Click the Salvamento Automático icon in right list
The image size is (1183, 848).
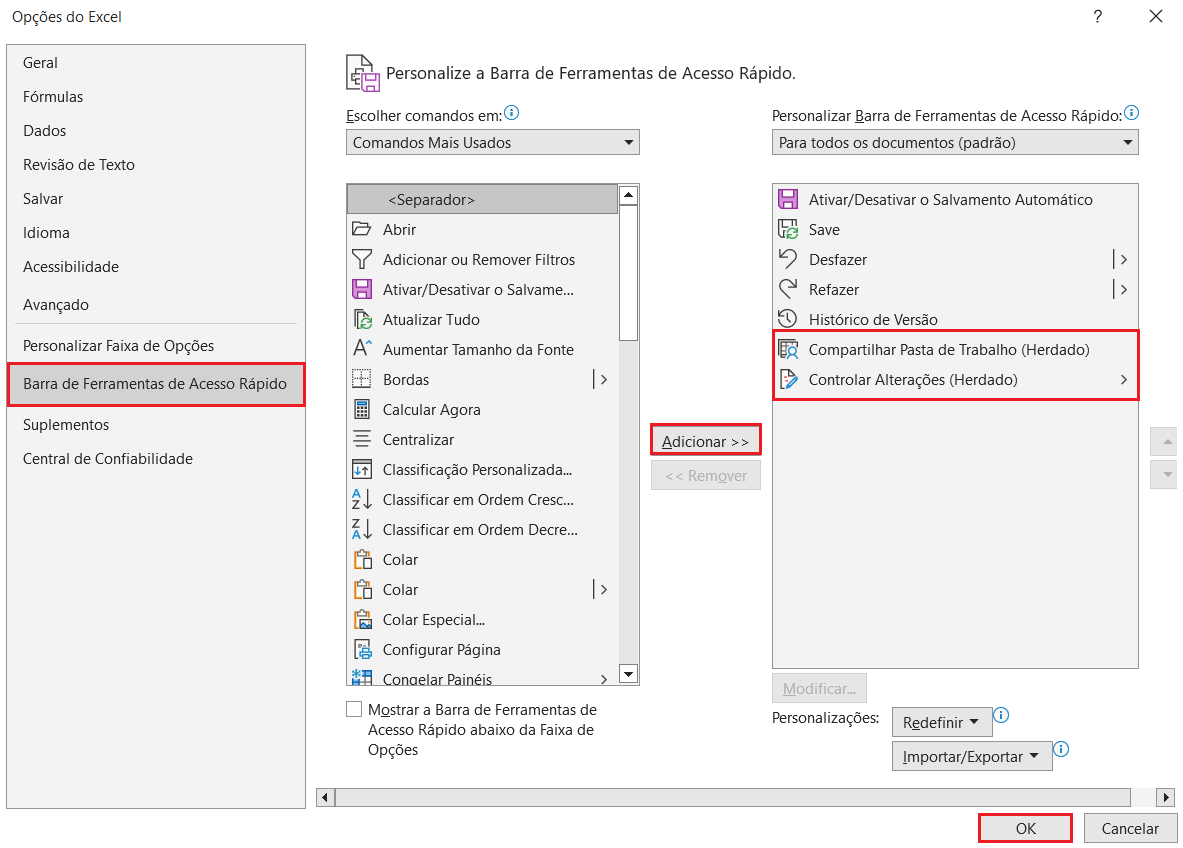(x=788, y=199)
